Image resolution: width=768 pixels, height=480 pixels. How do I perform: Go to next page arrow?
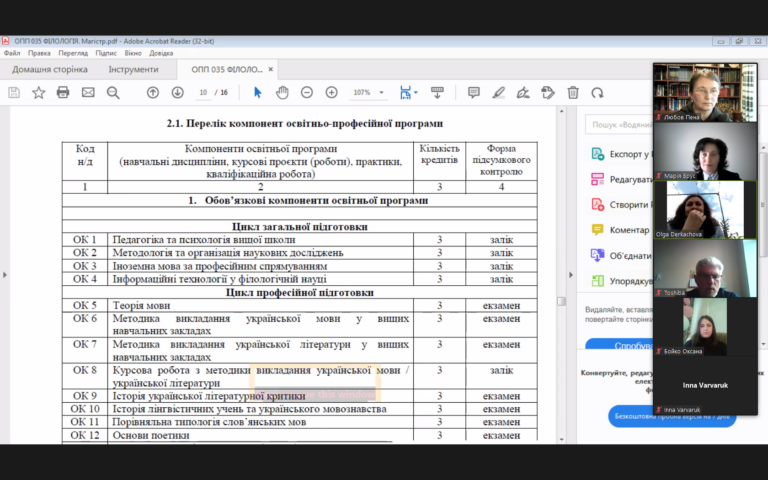click(x=177, y=92)
